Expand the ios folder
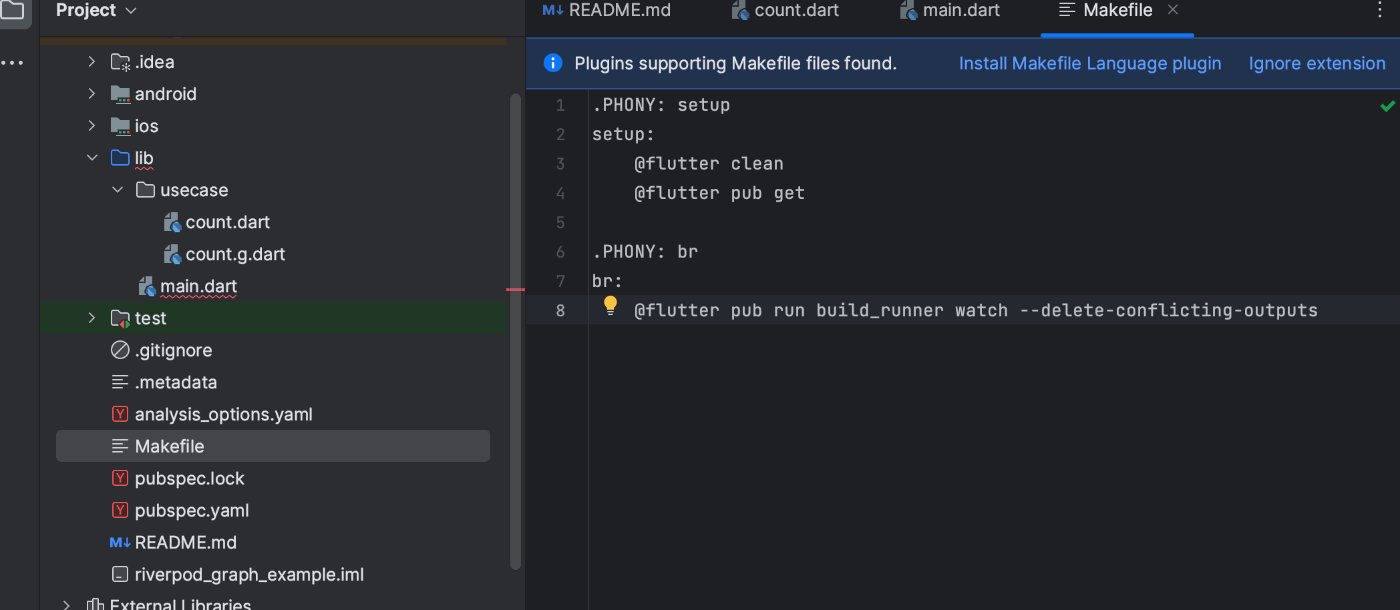 [x=91, y=126]
